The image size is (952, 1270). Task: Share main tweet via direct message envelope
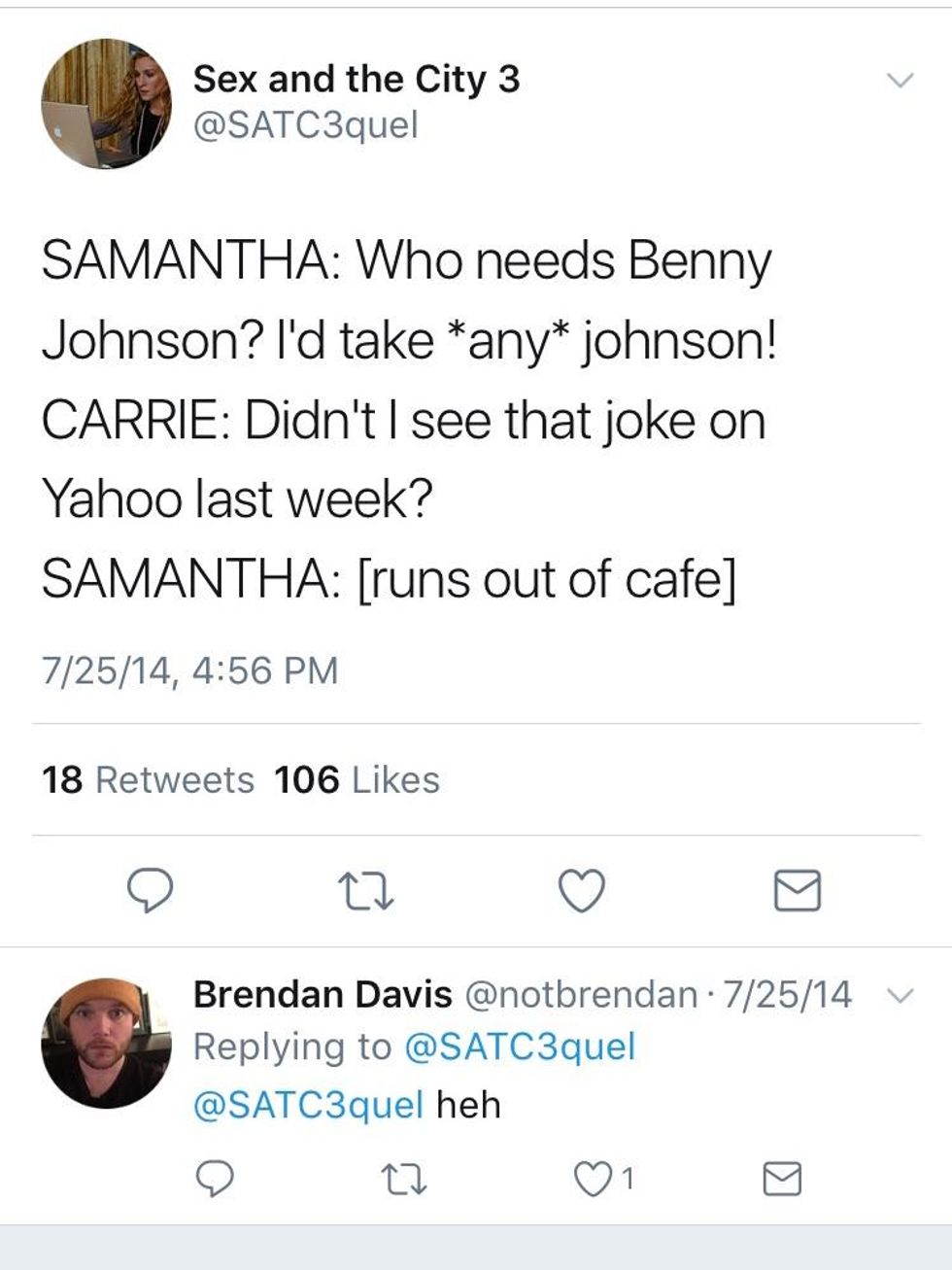tap(797, 890)
